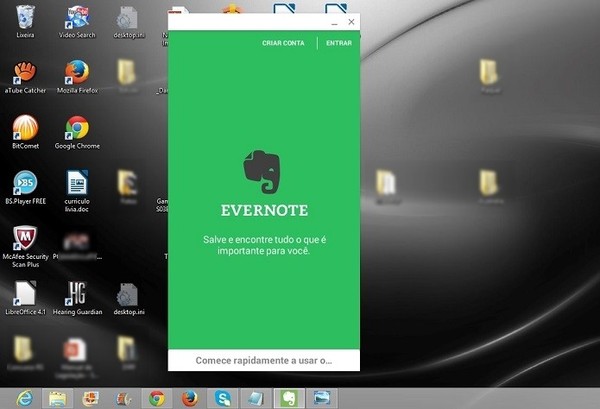Click the notepad taskbar icon beside Skype

click(x=256, y=399)
